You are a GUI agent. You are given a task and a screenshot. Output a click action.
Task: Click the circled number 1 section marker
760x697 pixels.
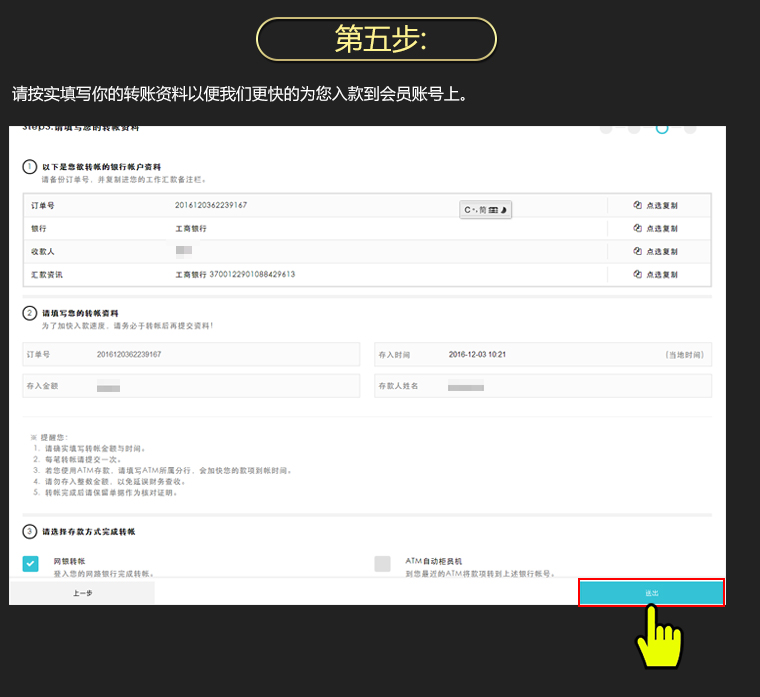(x=30, y=167)
